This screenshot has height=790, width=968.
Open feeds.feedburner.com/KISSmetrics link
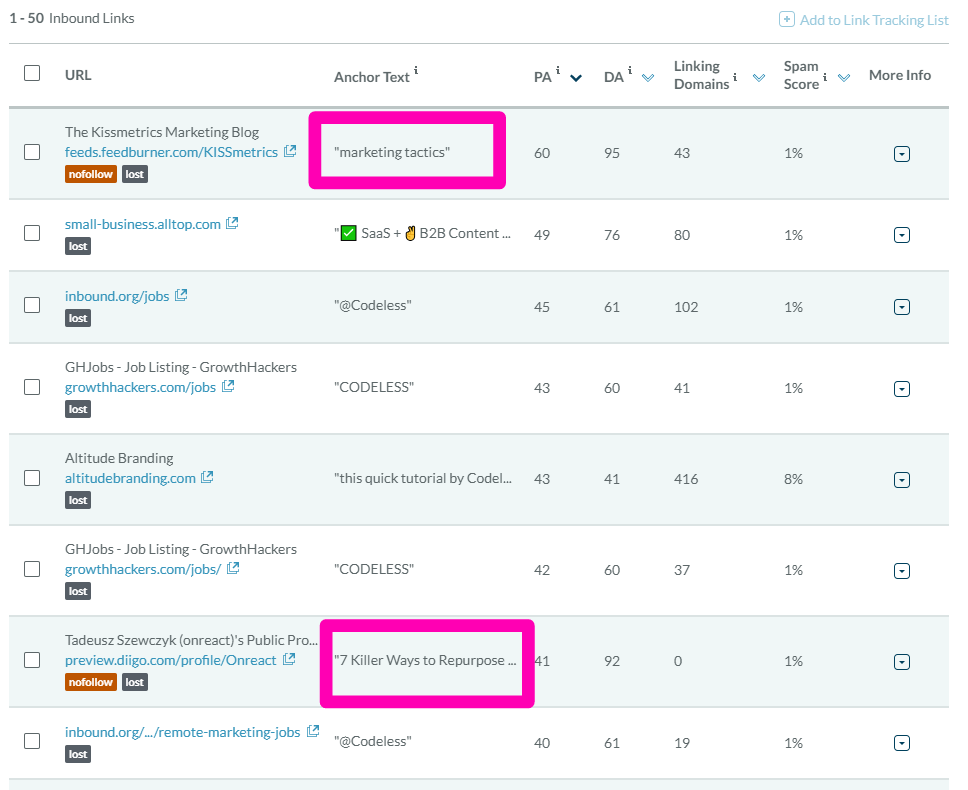171,152
